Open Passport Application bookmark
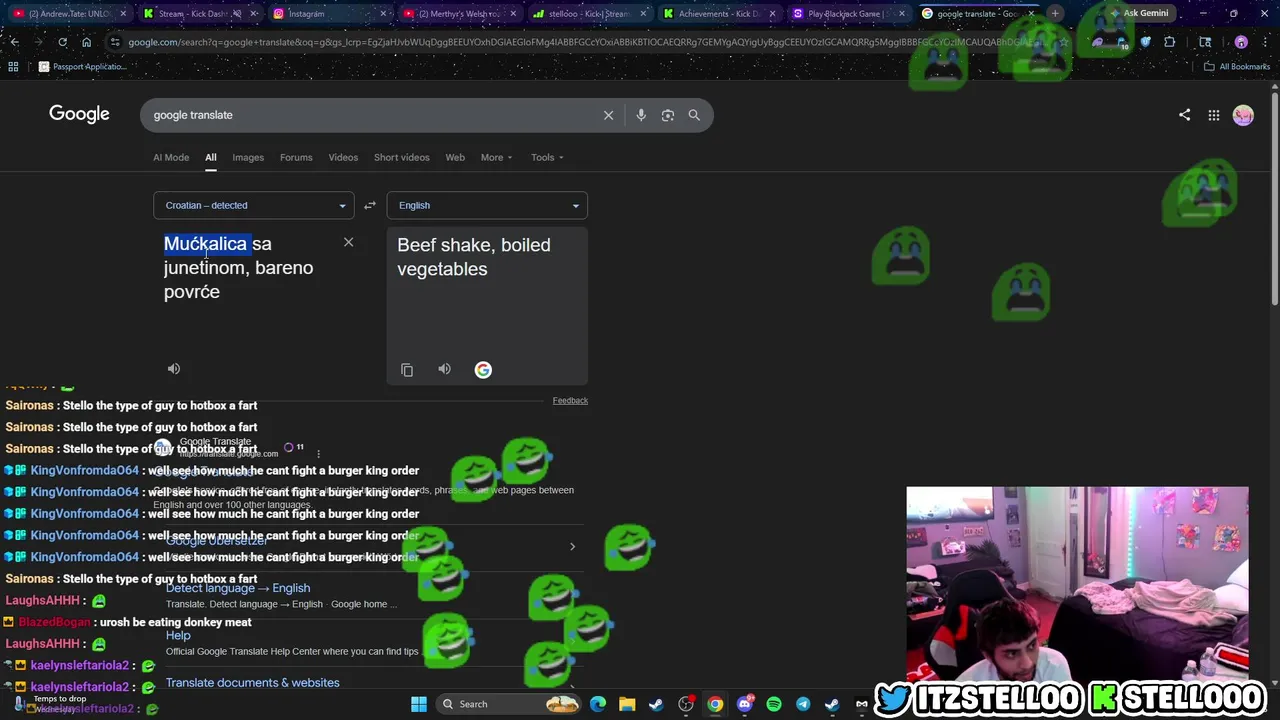 [82, 66]
